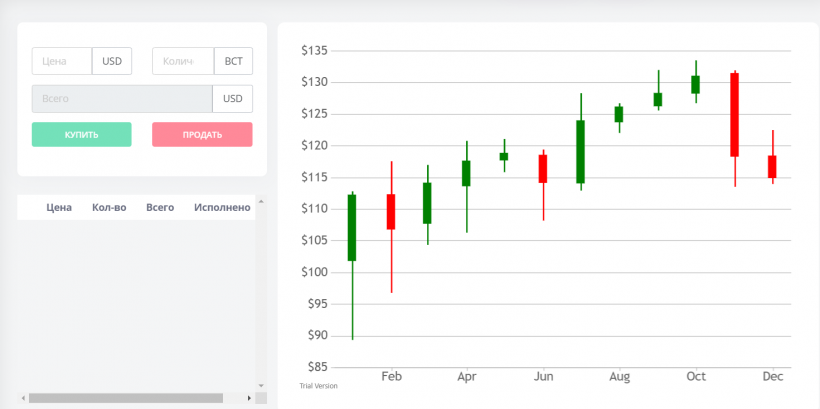Image resolution: width=820 pixels, height=409 pixels.
Task: Click the $110 axis label
Action: tap(314, 209)
